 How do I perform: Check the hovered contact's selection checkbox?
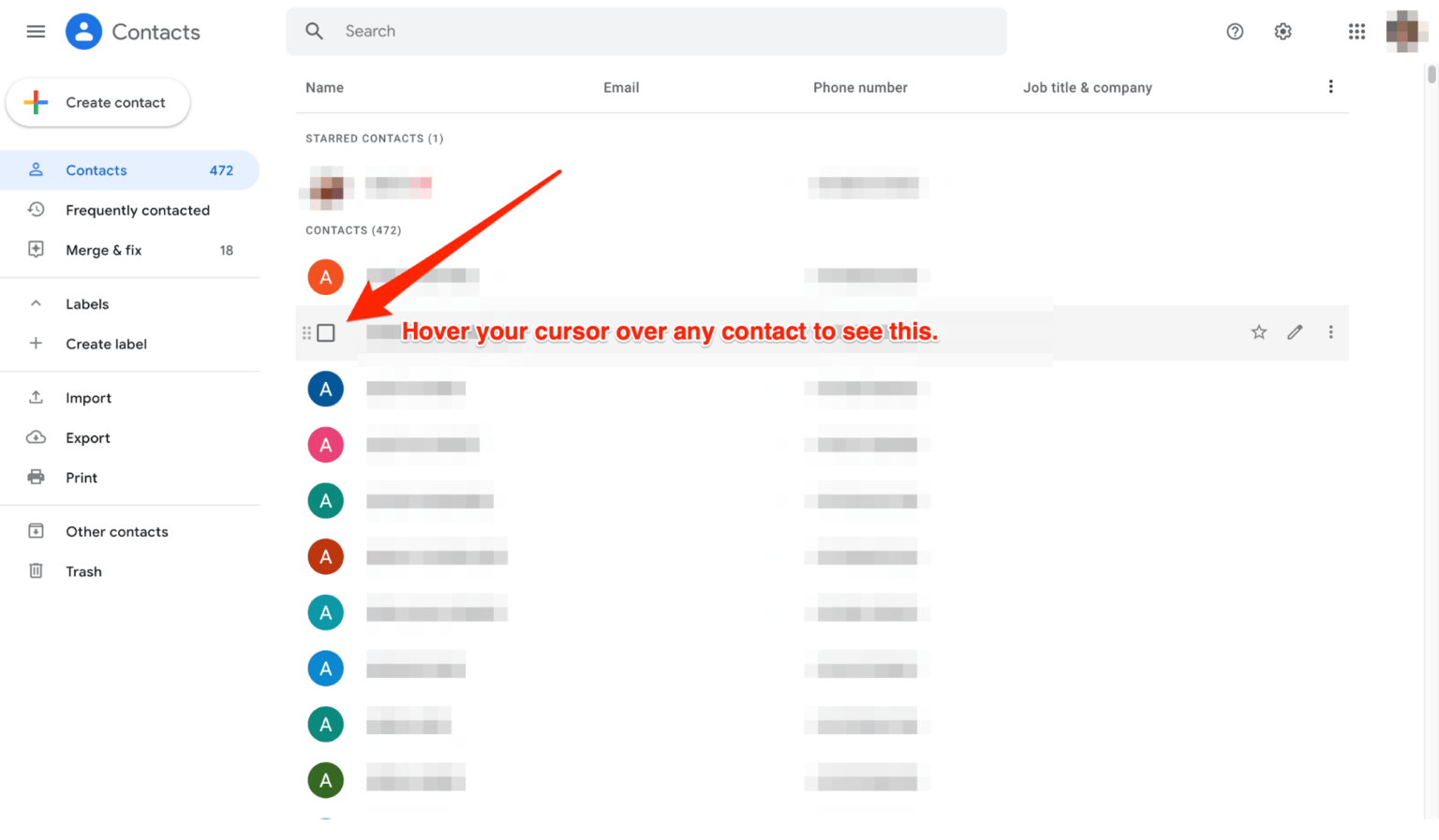326,332
